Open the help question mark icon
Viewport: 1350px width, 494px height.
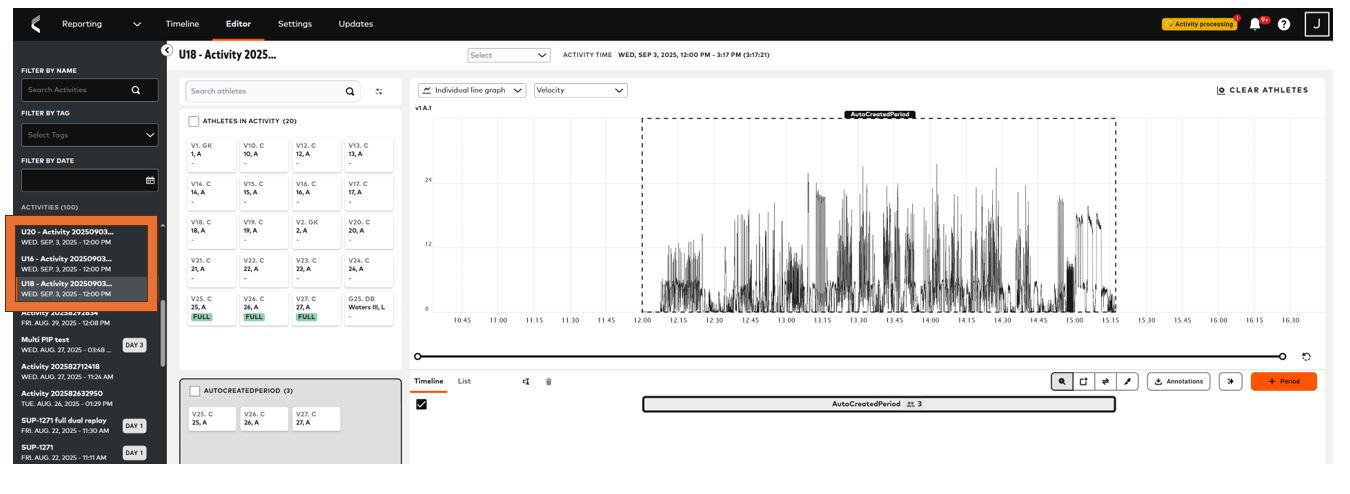point(1284,24)
